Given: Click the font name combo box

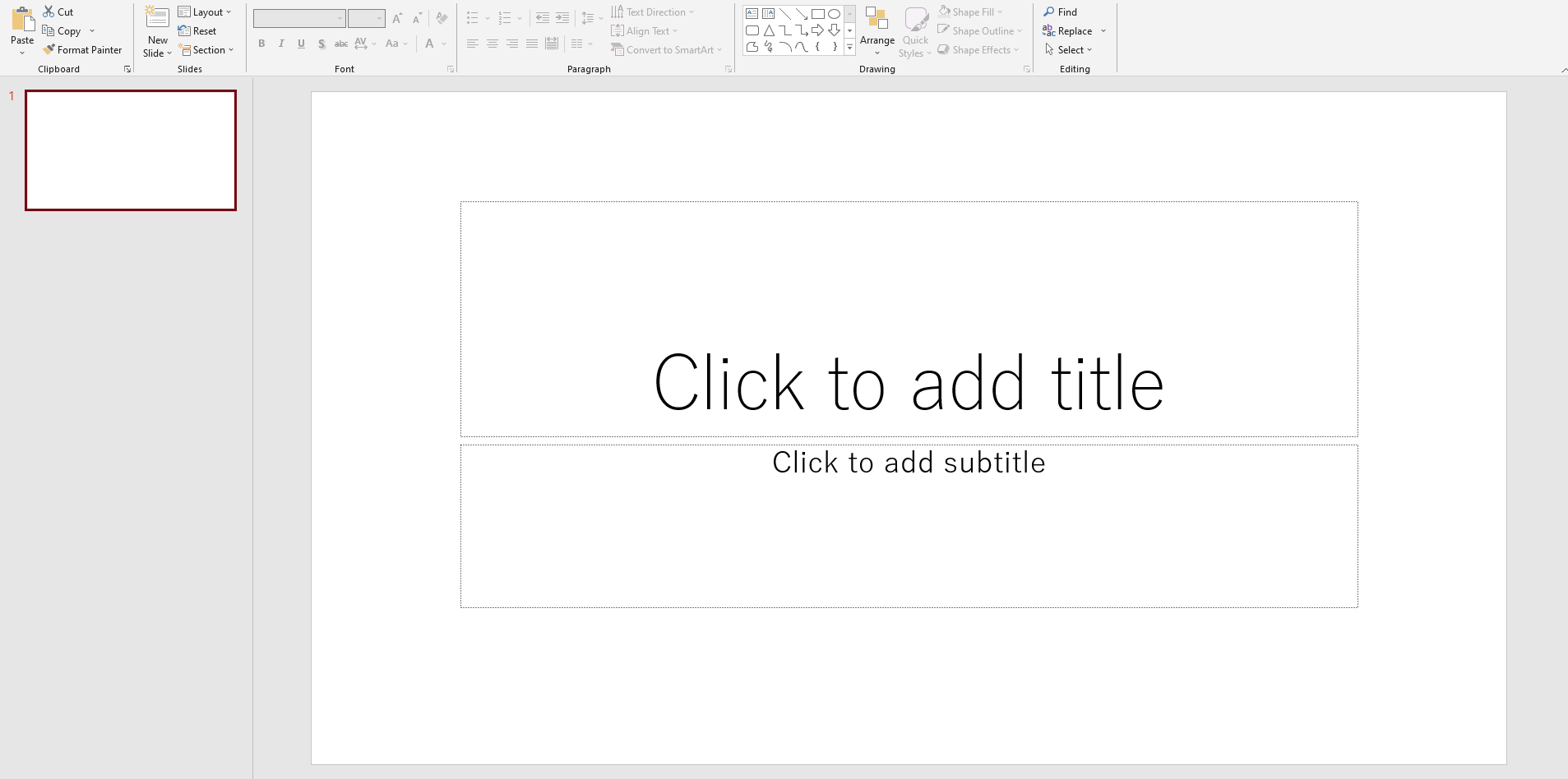Looking at the screenshot, I should pos(299,18).
